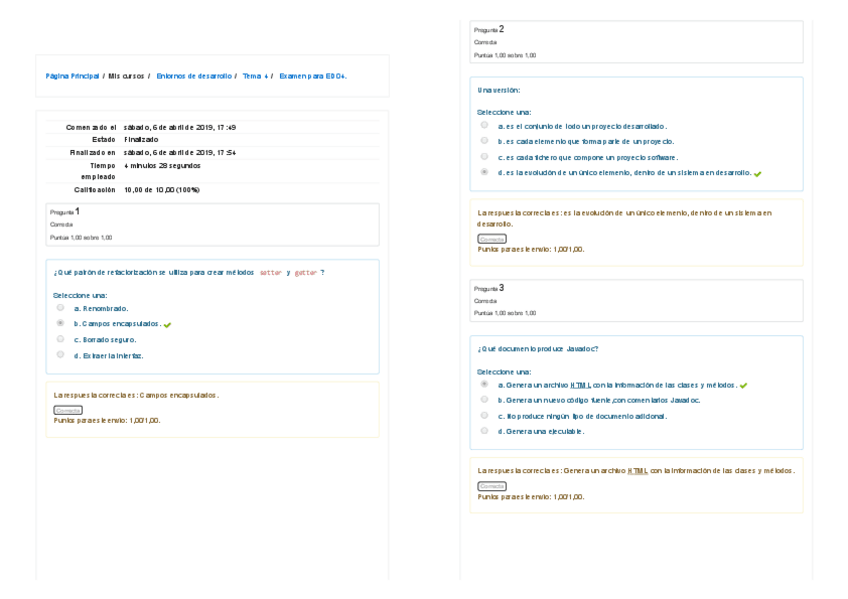Open 'Página Principal' breadcrumb link
Viewport: 848px width, 599px height.
(72, 76)
